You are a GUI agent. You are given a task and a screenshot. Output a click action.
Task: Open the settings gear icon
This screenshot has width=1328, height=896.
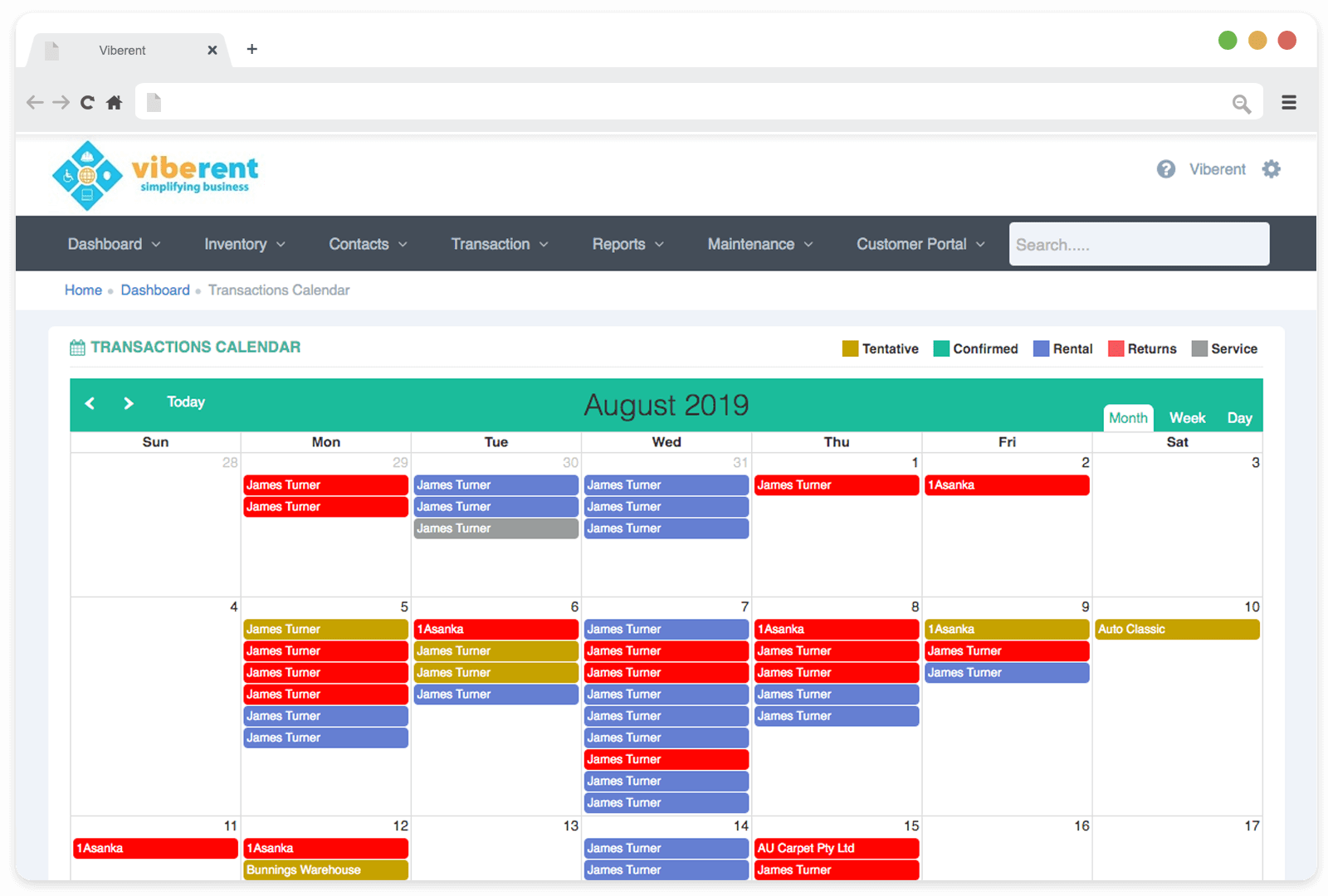click(x=1271, y=169)
